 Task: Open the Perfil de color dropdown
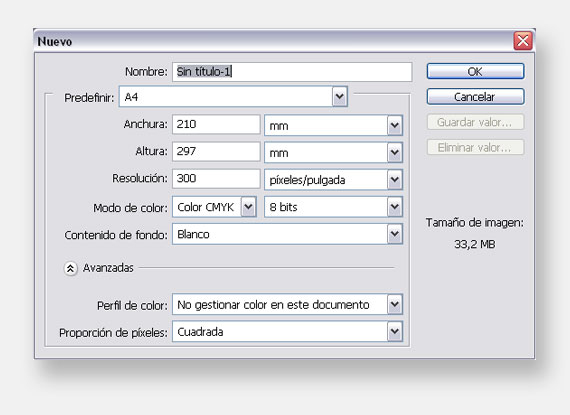click(288, 304)
